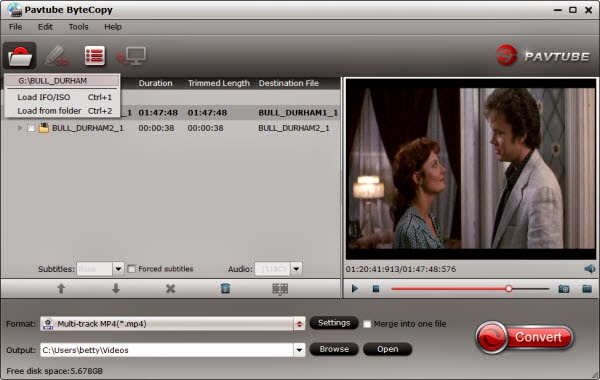Click the 01:47:48 duration cell
600x380 pixels.
point(158,113)
